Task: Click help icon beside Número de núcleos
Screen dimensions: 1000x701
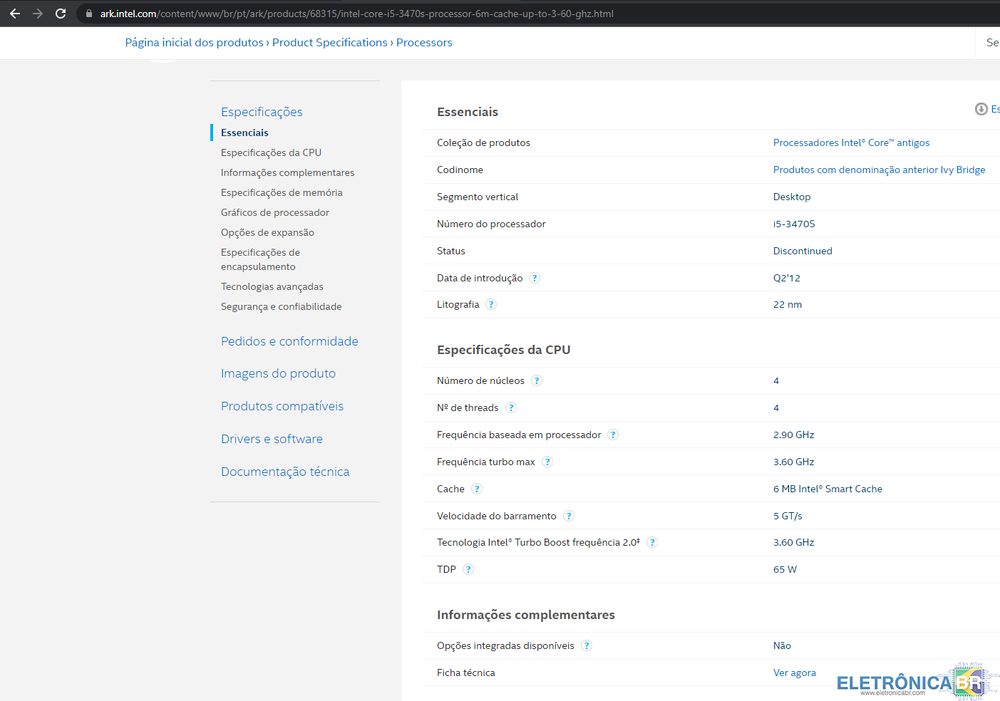Action: 537,381
